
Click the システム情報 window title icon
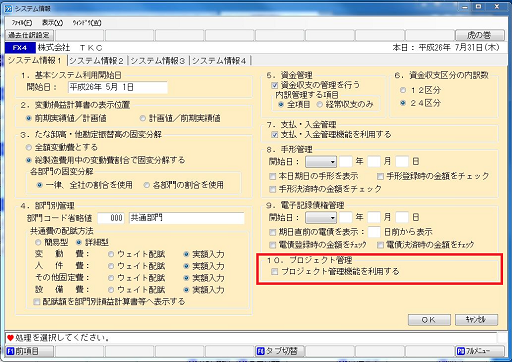click(8, 8)
